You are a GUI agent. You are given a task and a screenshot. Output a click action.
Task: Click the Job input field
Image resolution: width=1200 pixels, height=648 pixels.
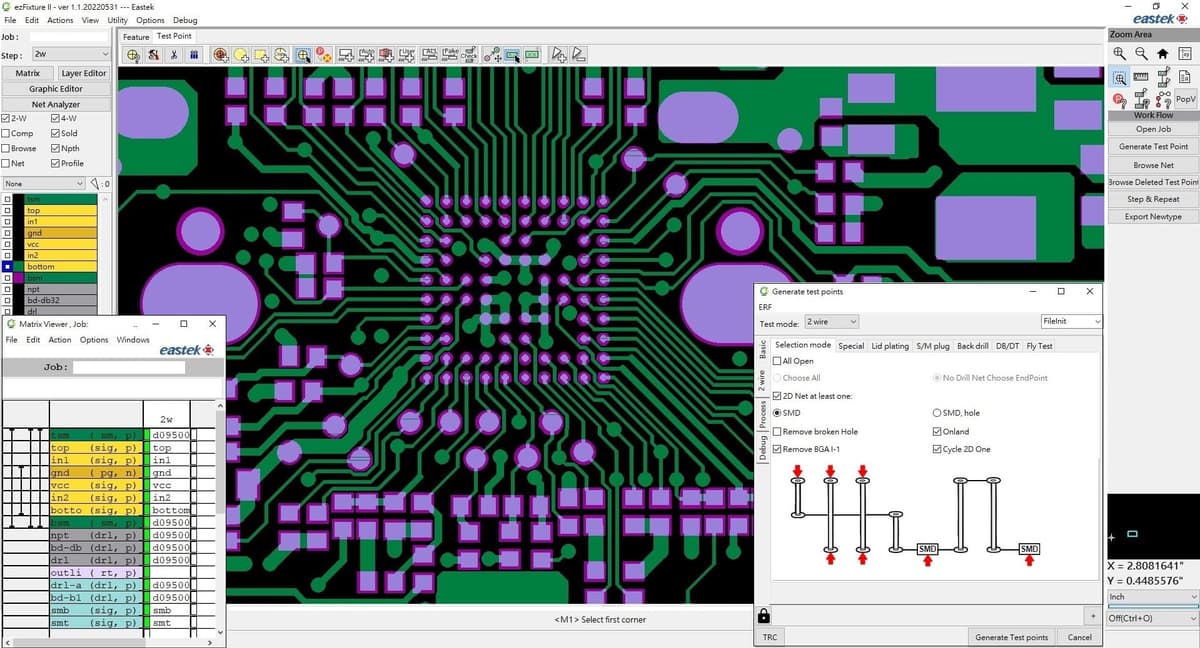click(x=69, y=37)
